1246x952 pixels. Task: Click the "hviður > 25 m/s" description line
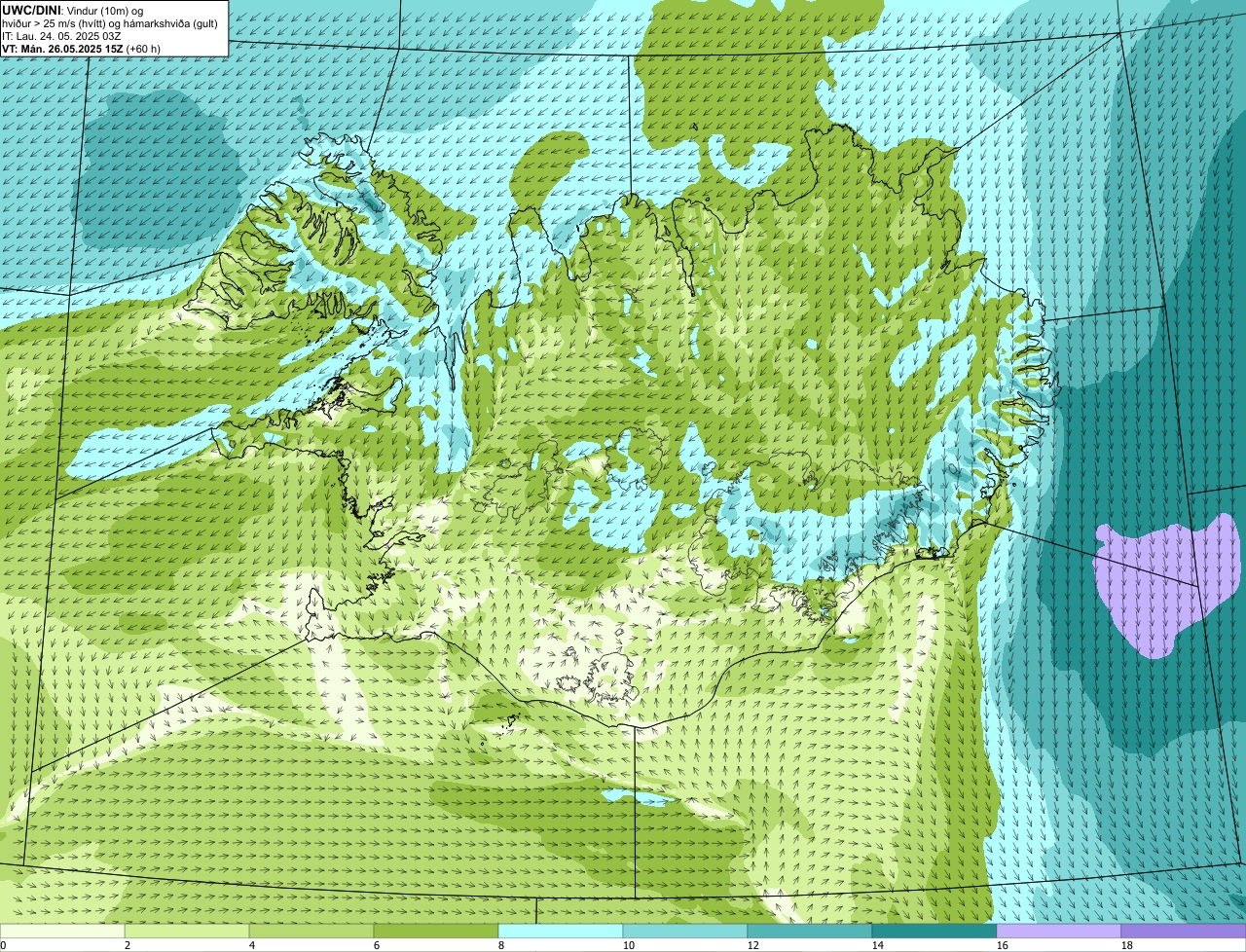[109, 22]
